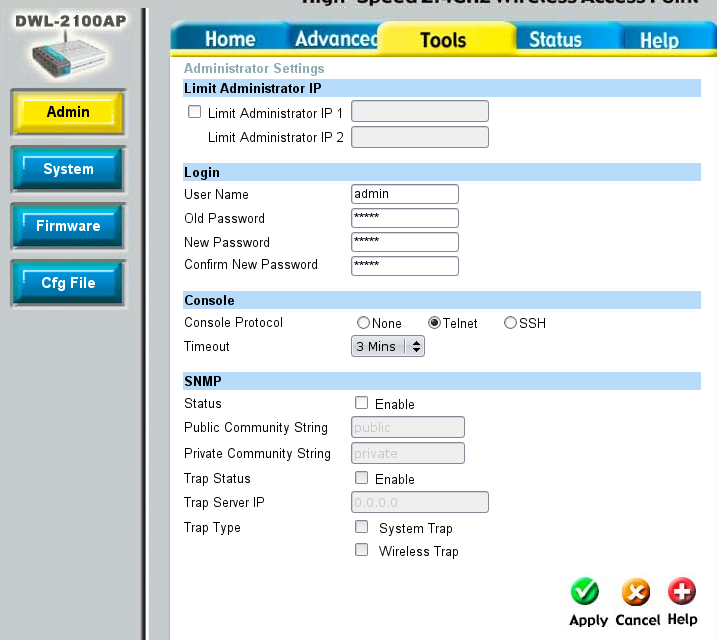Switch to the Advanced tab

336,39
